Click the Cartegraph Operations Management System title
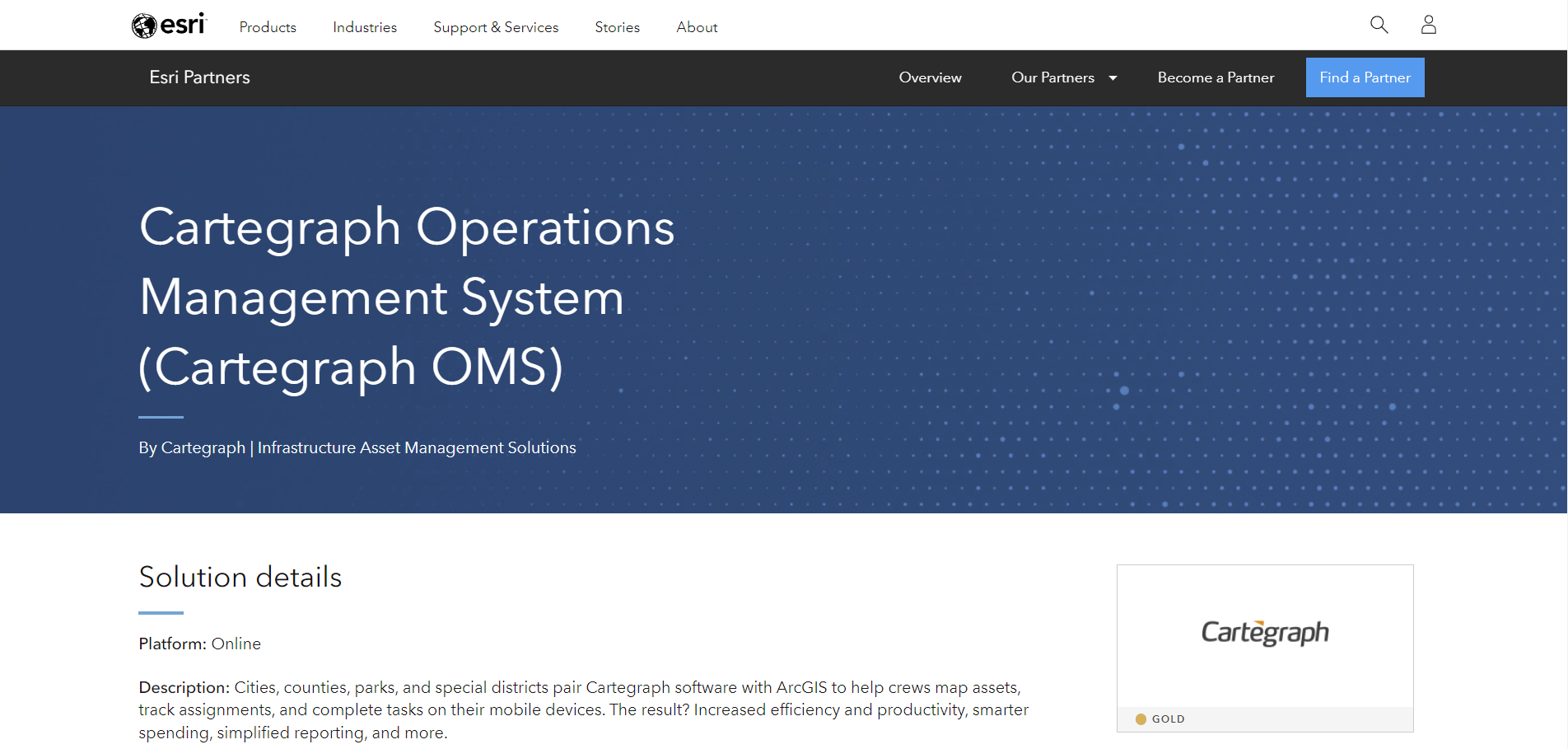The image size is (1568, 749). click(x=407, y=297)
